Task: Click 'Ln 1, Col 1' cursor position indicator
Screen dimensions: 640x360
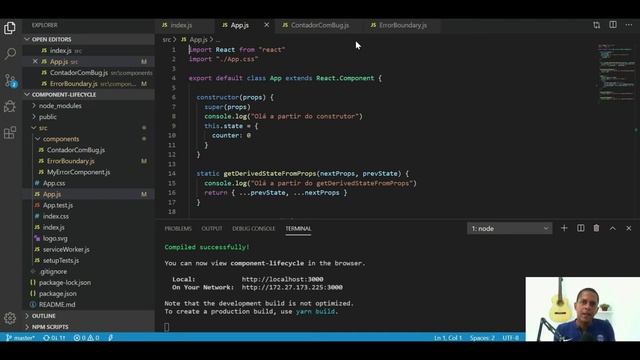Action: click(x=448, y=338)
